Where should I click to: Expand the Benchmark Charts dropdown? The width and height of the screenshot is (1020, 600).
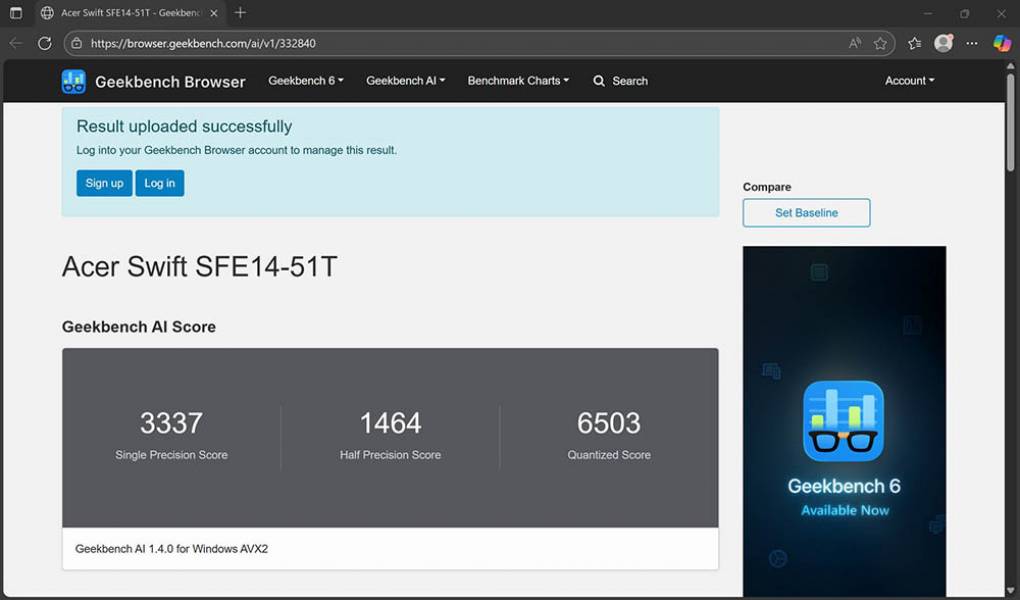tap(518, 81)
